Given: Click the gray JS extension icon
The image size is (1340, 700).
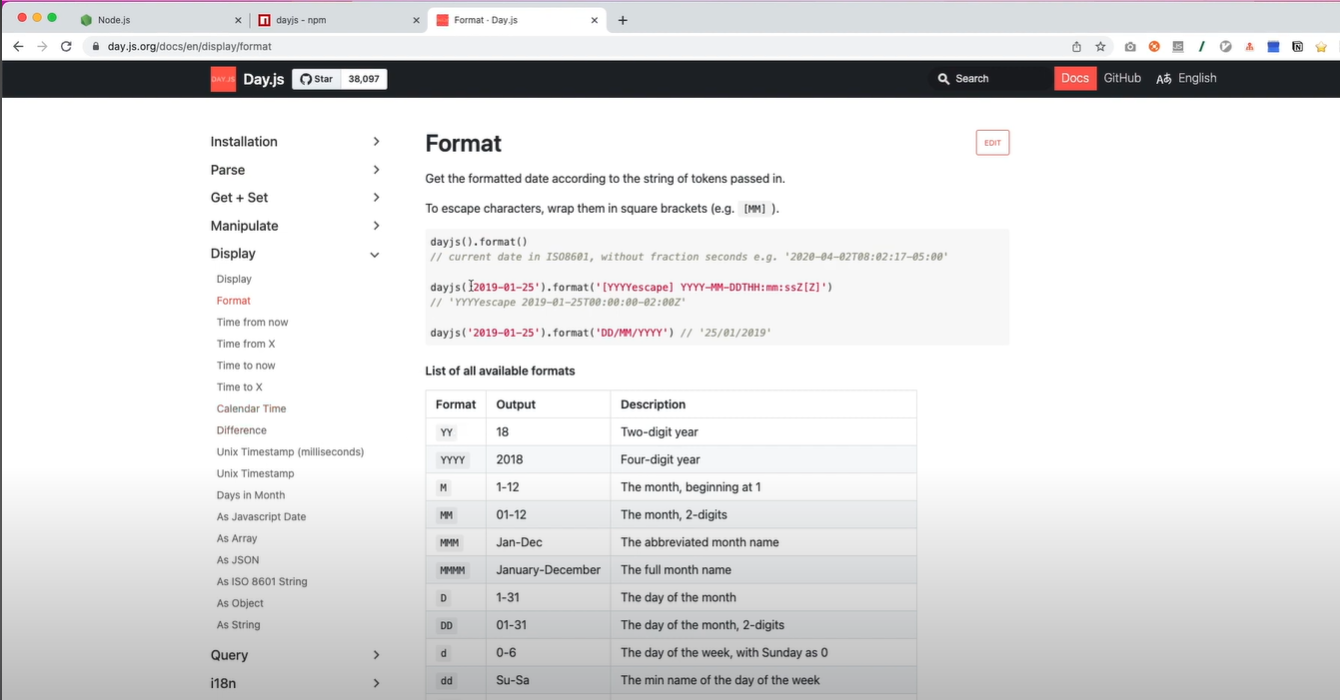Looking at the screenshot, I should 1178,46.
